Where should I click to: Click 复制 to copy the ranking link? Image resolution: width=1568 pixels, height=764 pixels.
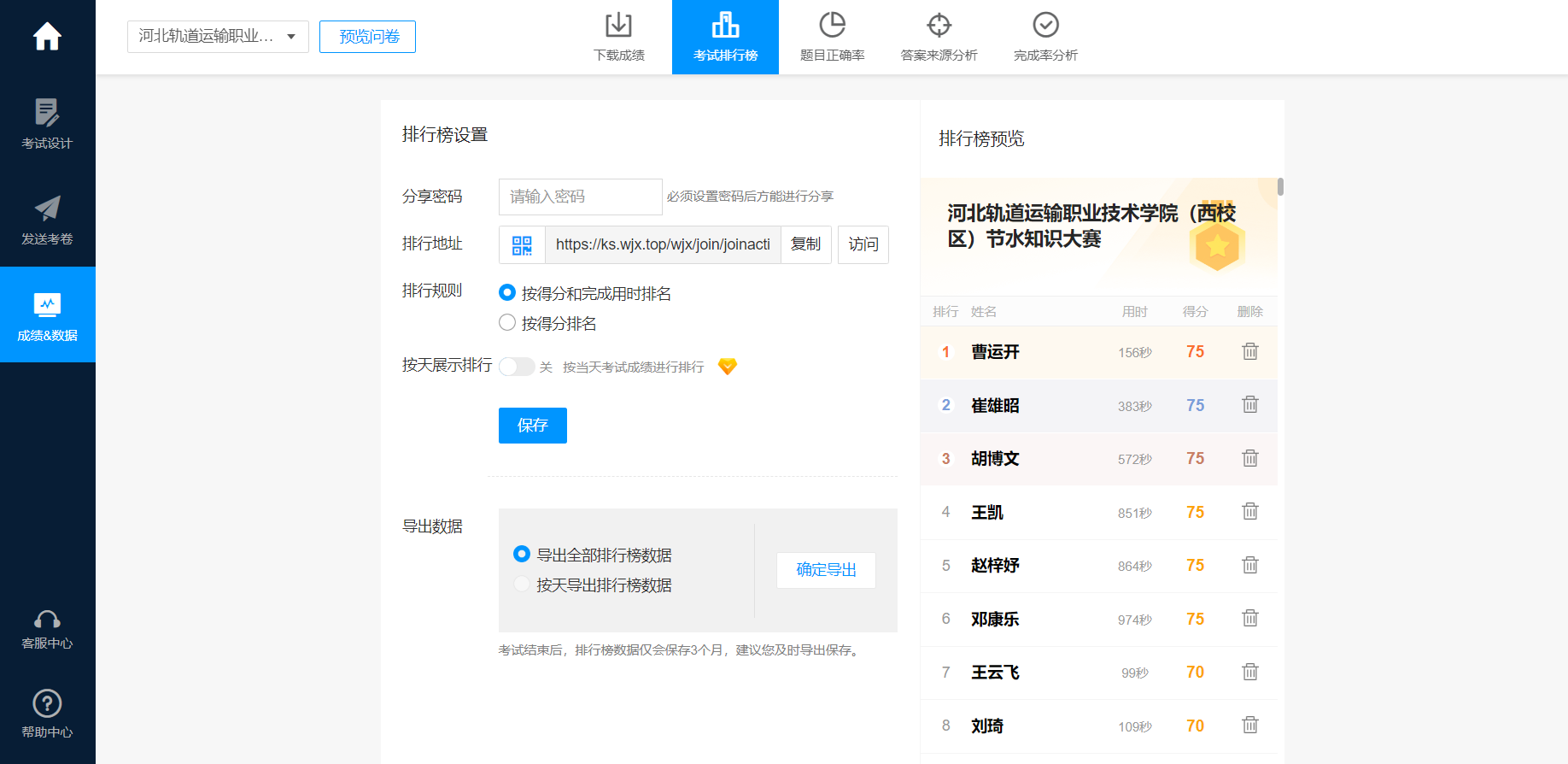(805, 245)
